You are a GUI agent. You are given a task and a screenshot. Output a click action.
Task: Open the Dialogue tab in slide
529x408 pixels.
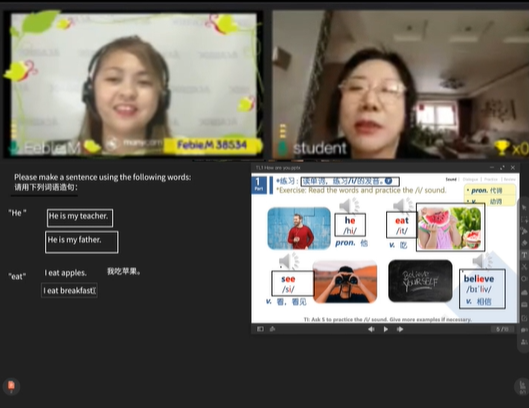[x=470, y=180]
